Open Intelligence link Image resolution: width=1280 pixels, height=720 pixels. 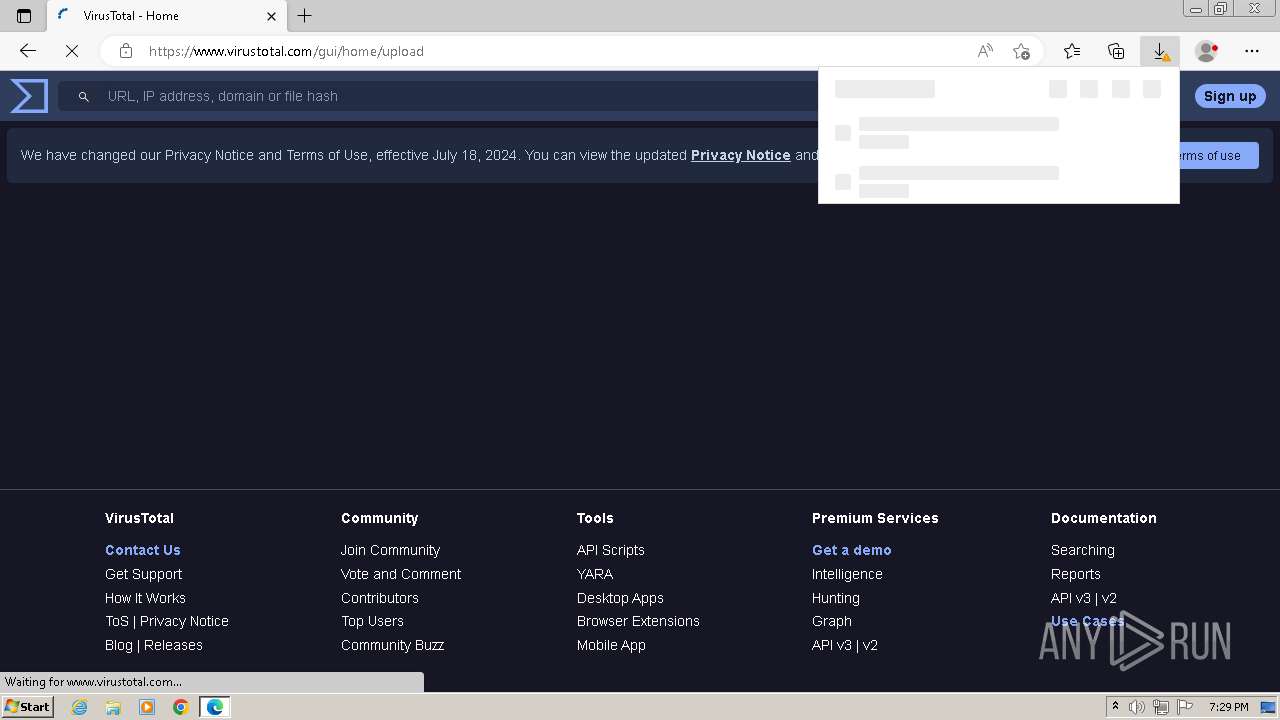(847, 574)
